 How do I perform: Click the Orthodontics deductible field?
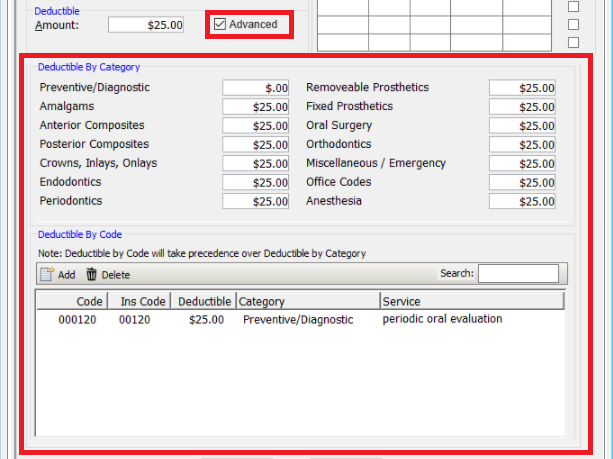click(522, 145)
